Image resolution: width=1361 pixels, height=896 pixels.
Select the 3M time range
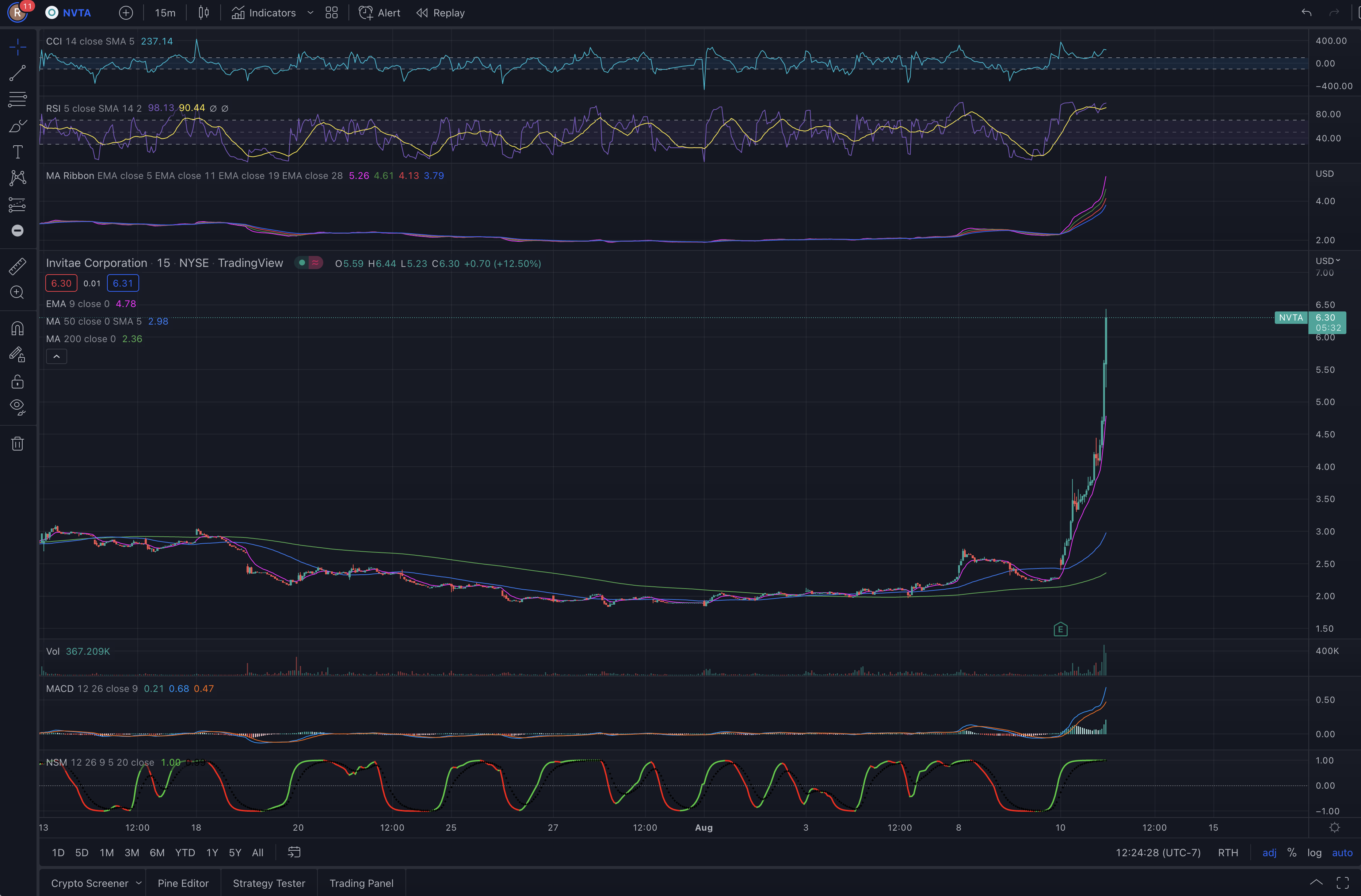point(131,853)
